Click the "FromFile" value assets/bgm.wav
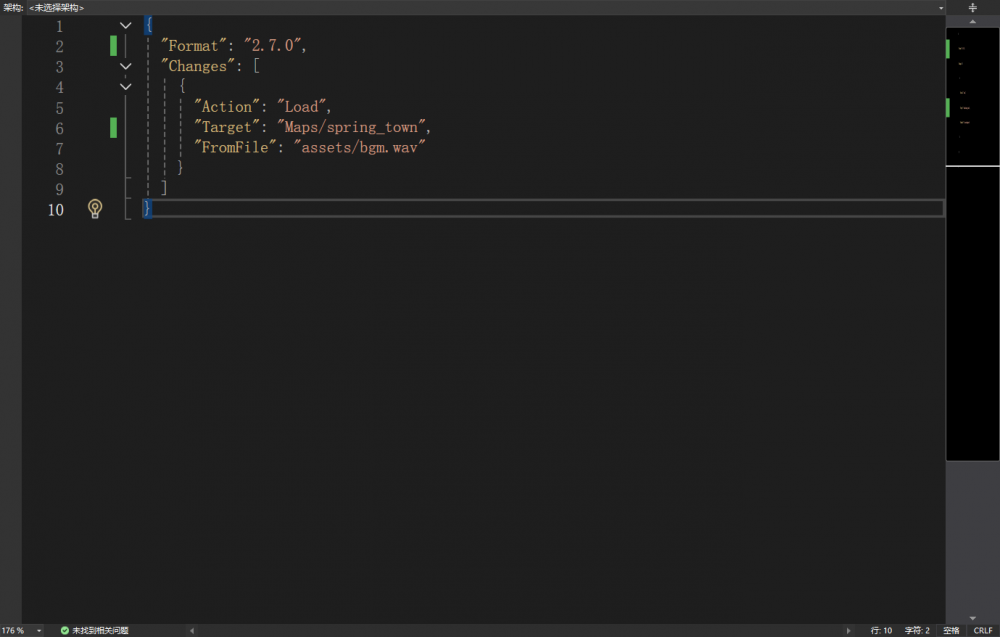Screen dimensions: 1000x637 (x=358, y=148)
